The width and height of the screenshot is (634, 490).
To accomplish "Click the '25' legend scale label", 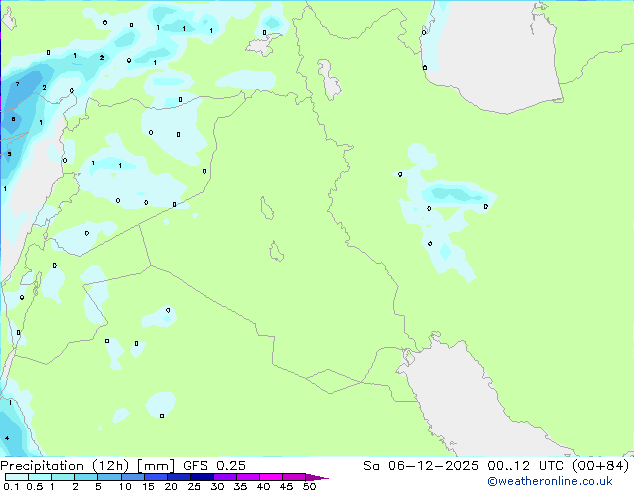I will click(194, 486).
